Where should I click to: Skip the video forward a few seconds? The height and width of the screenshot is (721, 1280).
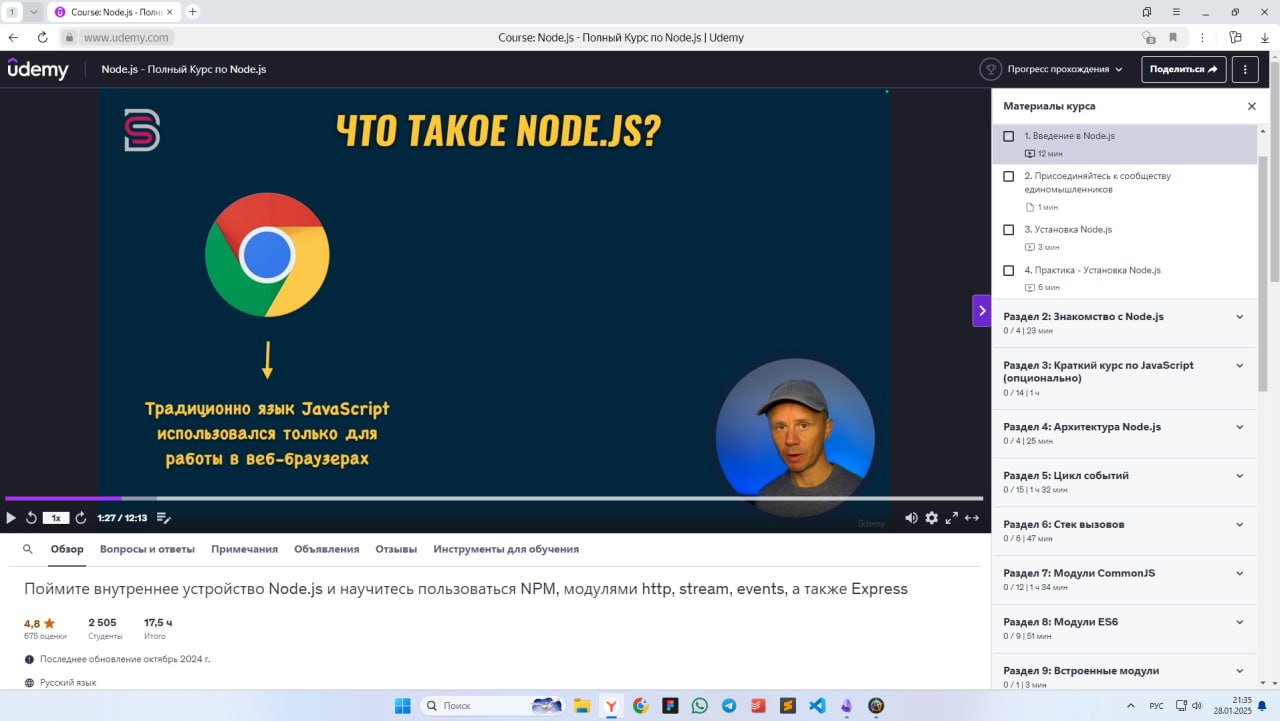pyautogui.click(x=81, y=518)
